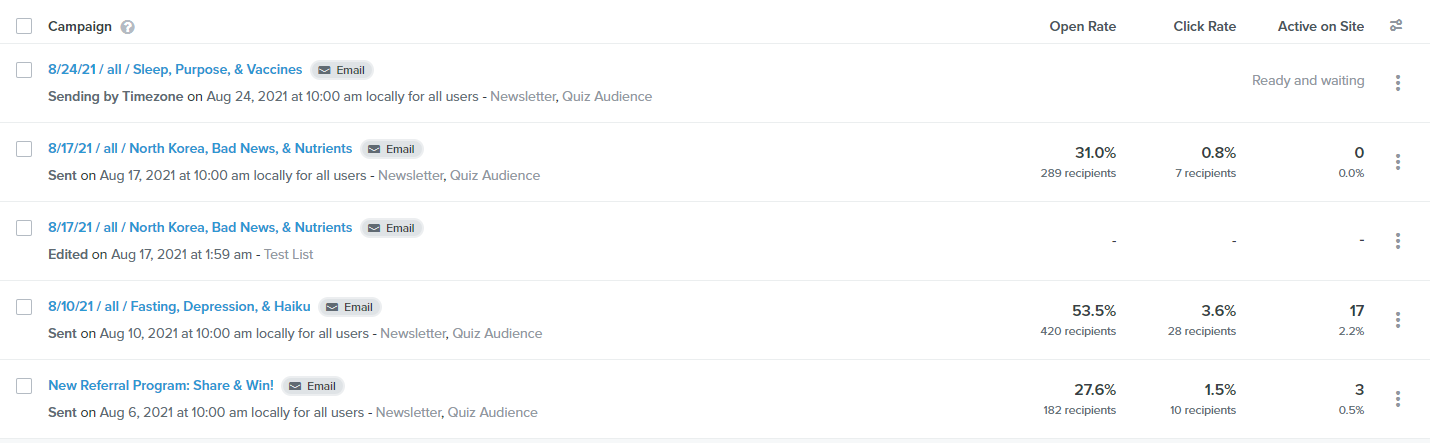Sort by Click Rate column header
This screenshot has height=443, width=1430.
click(x=1204, y=27)
